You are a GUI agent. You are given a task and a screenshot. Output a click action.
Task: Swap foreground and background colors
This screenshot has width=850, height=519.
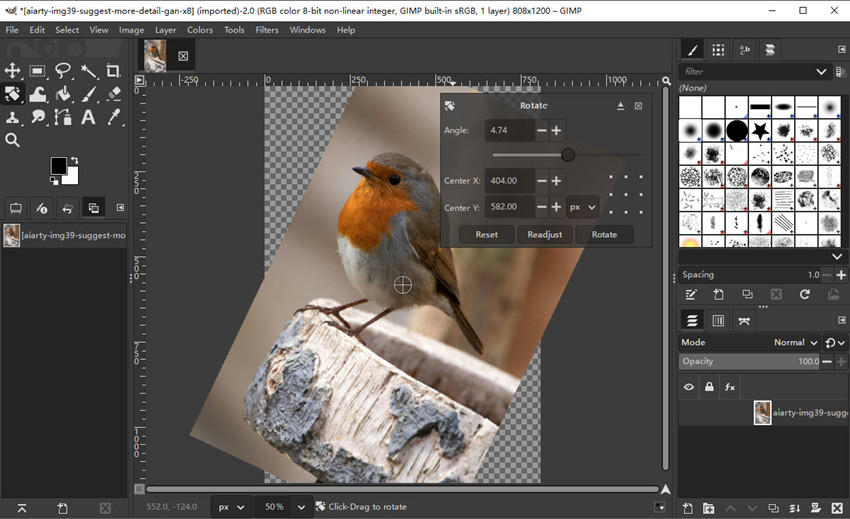pyautogui.click(x=74, y=161)
